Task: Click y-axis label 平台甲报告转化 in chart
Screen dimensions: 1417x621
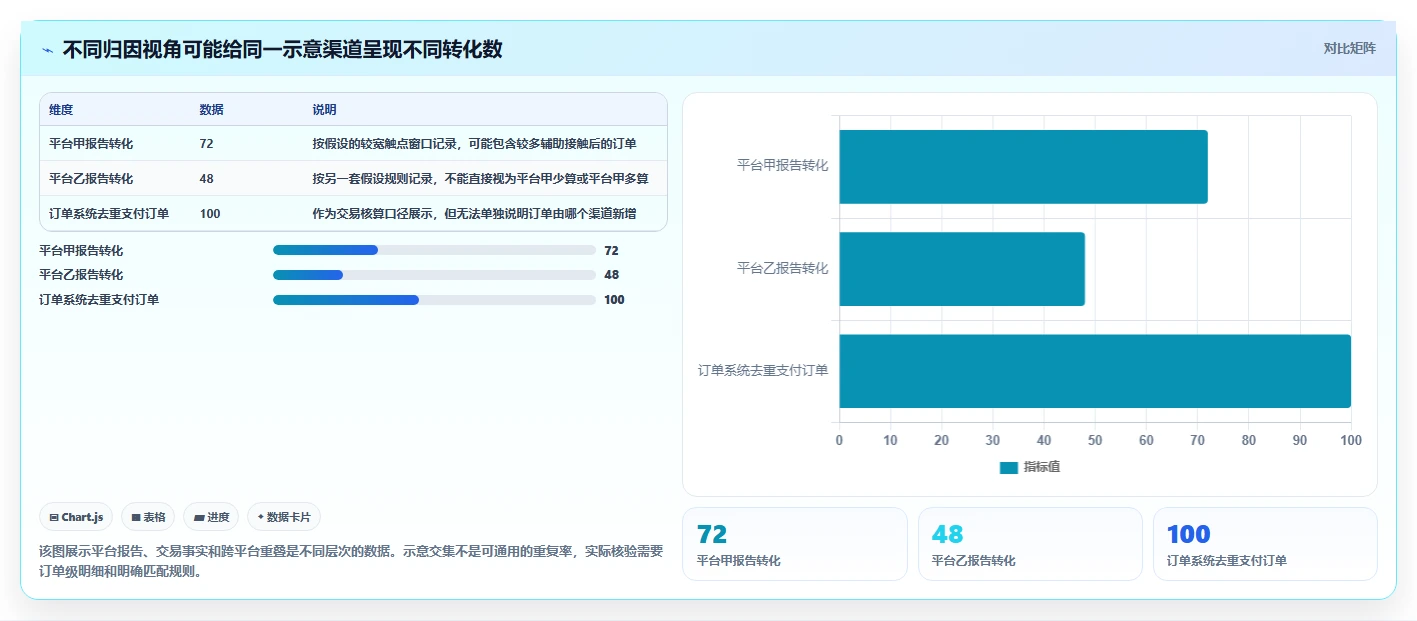Action: pyautogui.click(x=782, y=166)
